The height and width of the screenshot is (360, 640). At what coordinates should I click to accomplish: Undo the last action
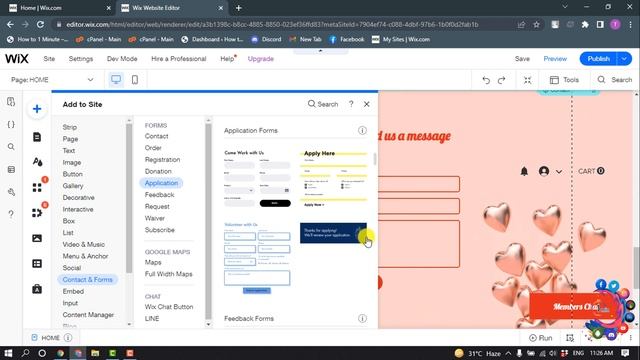click(486, 80)
